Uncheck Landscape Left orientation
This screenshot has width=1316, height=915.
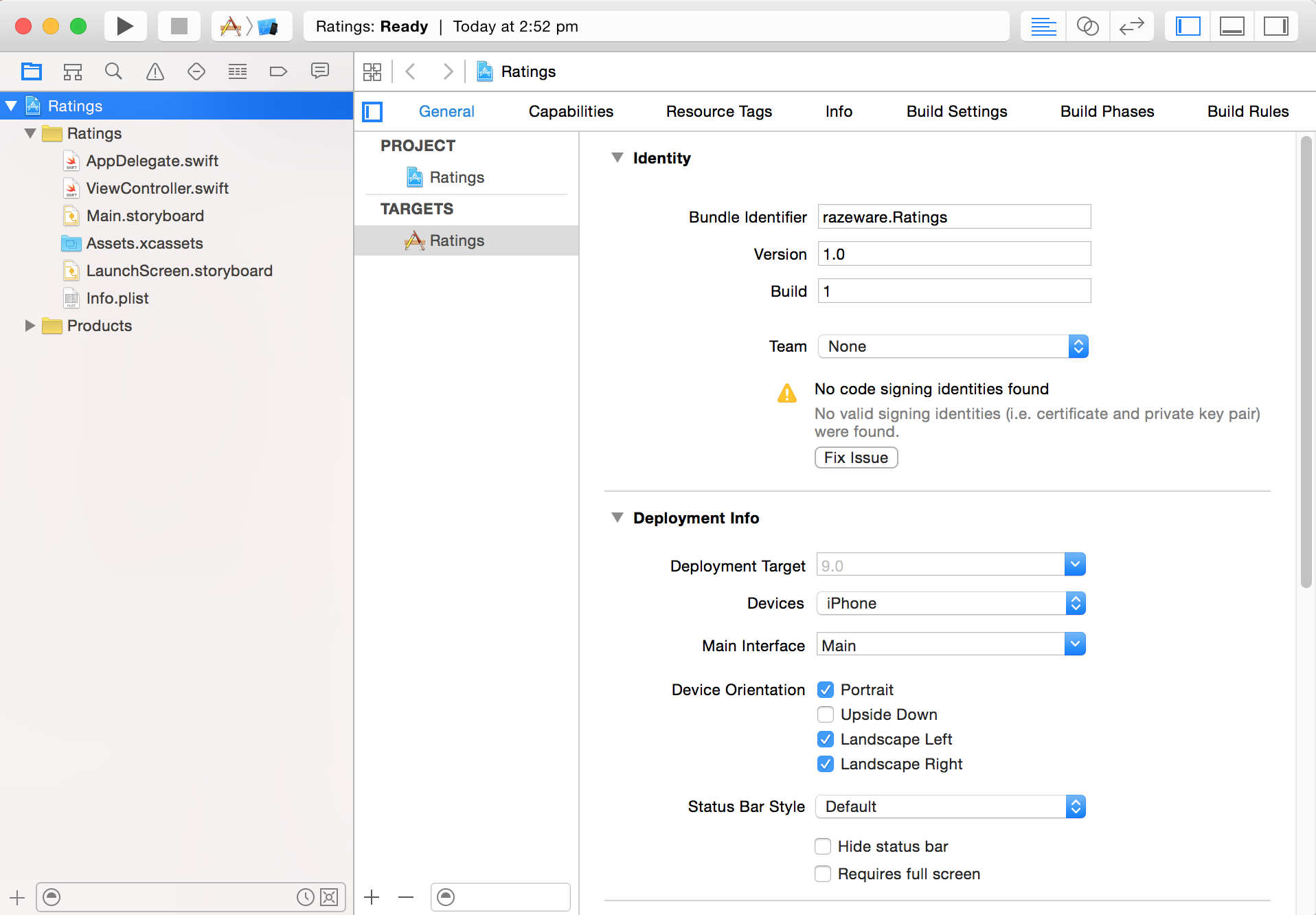coord(826,739)
